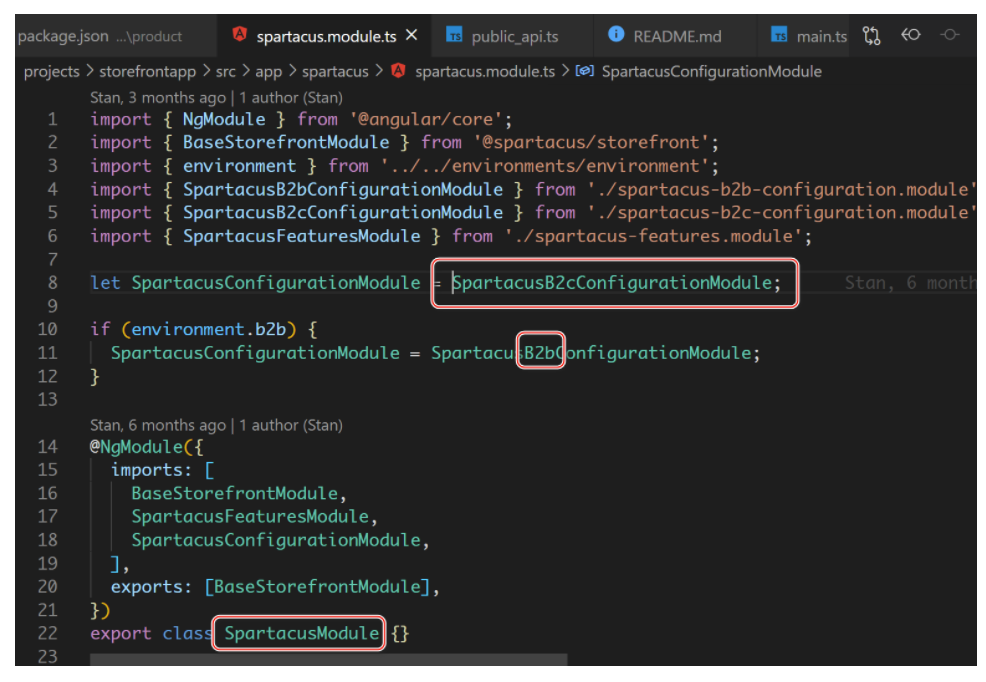
Task: Click line number 8 in the gutter
Action: tap(53, 283)
